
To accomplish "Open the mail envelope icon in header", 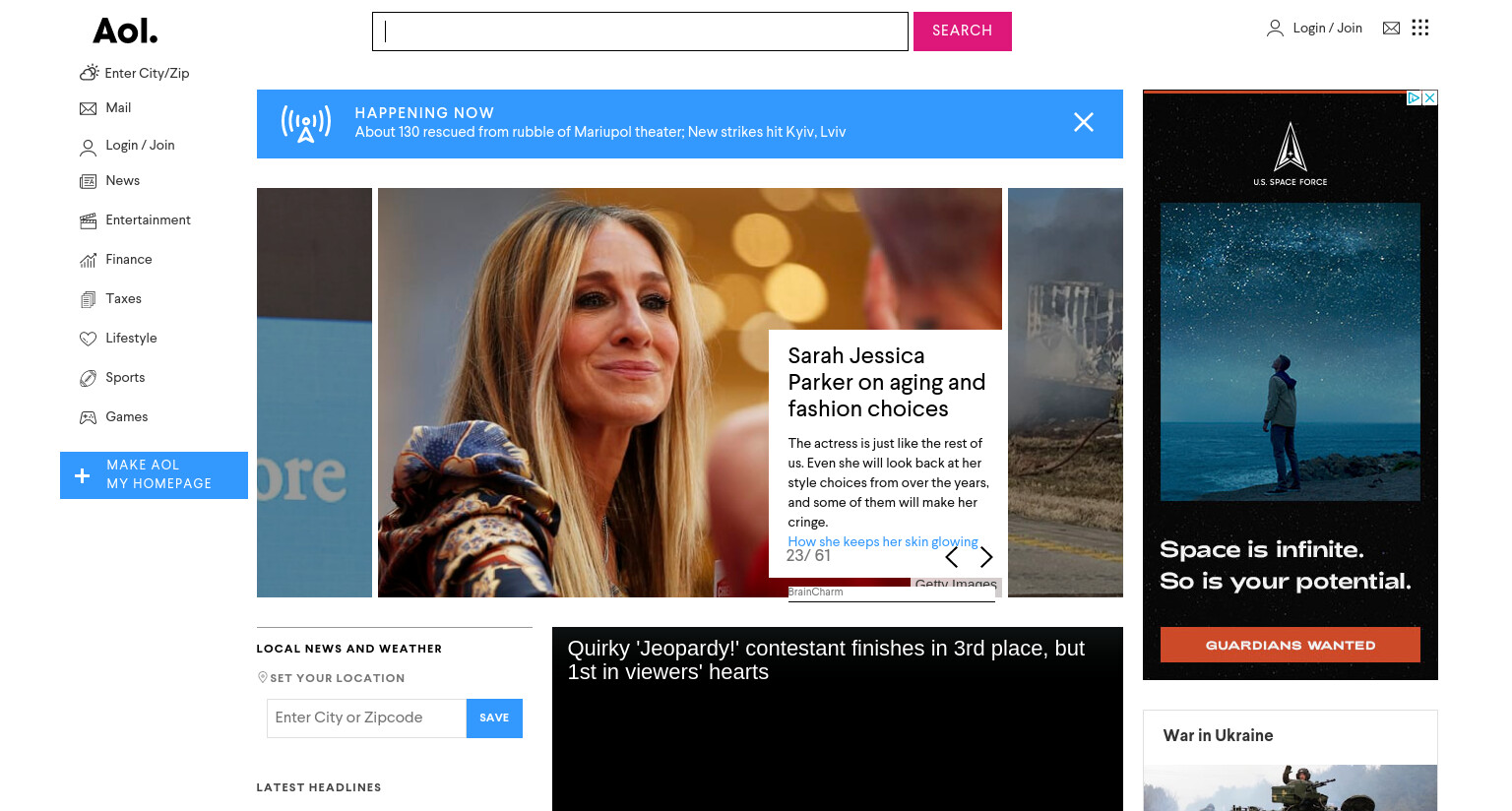I will [1391, 29].
